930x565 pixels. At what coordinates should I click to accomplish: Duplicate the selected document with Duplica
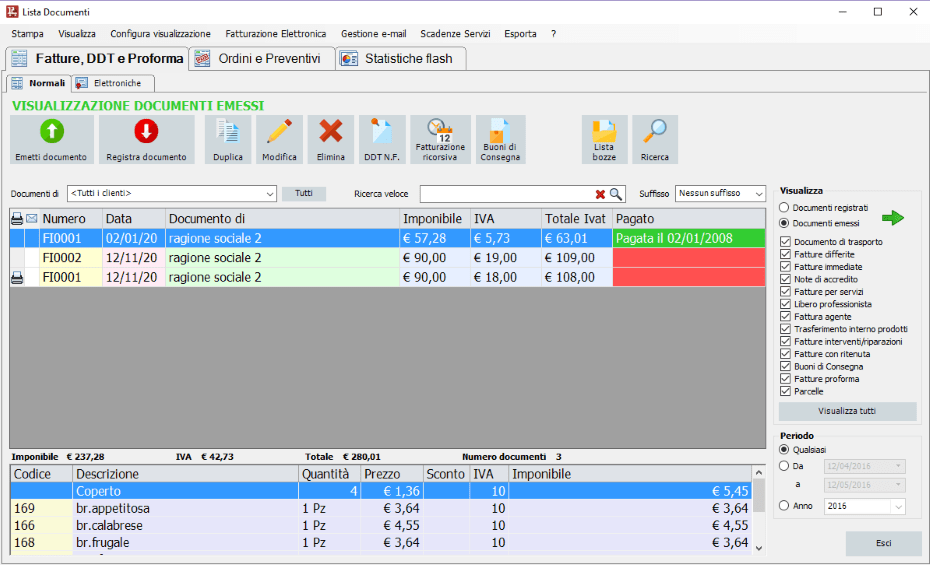(228, 139)
